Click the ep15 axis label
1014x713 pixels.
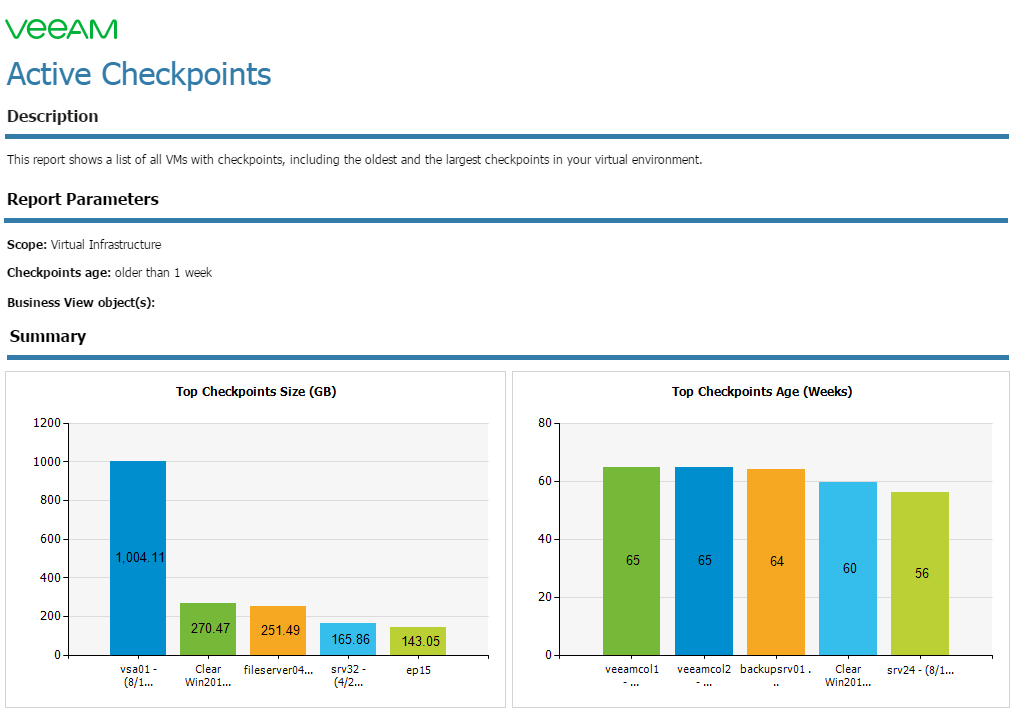(418, 670)
